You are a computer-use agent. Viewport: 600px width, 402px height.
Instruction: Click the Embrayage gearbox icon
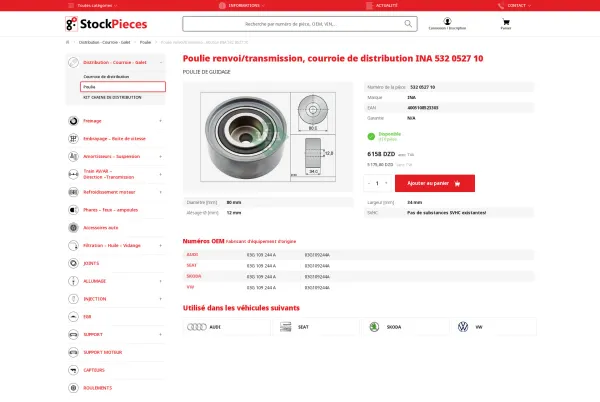(73, 138)
